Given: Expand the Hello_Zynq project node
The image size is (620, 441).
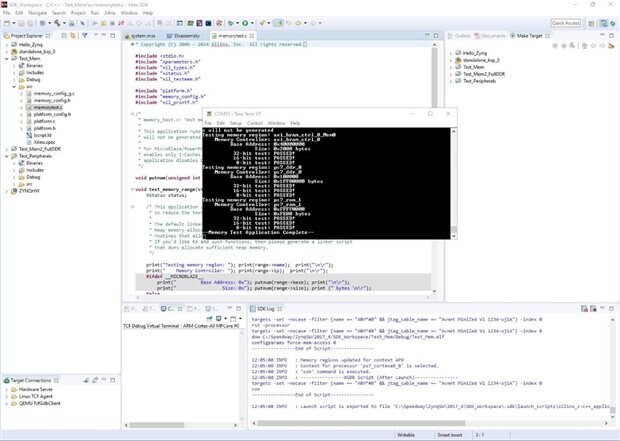Looking at the screenshot, I should click(x=8, y=45).
